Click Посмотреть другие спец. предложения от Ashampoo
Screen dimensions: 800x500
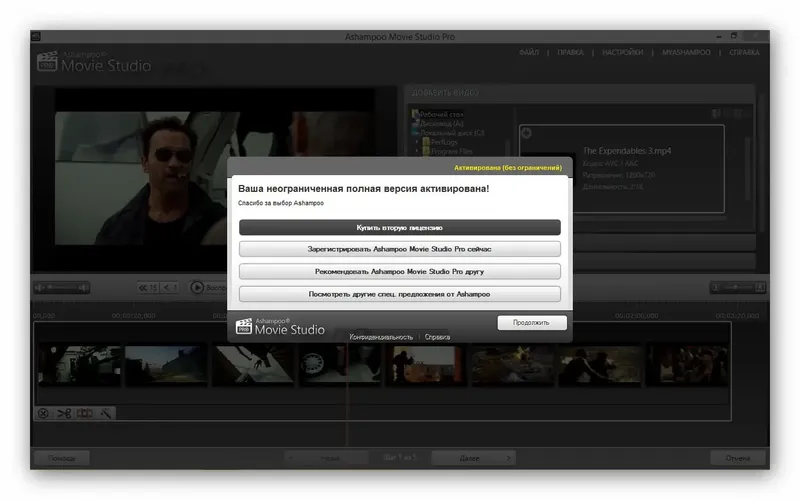click(x=399, y=294)
